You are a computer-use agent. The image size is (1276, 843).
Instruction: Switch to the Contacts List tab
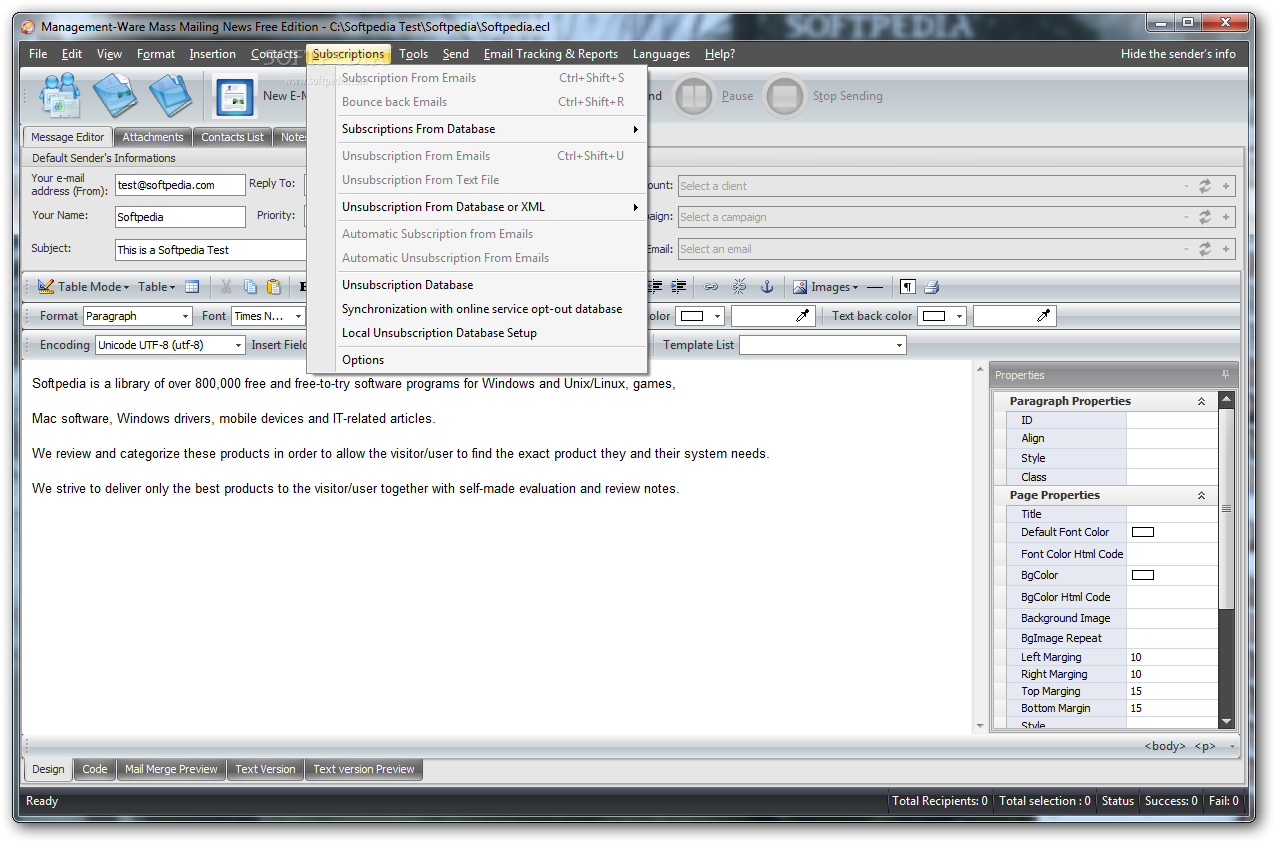coord(233,137)
